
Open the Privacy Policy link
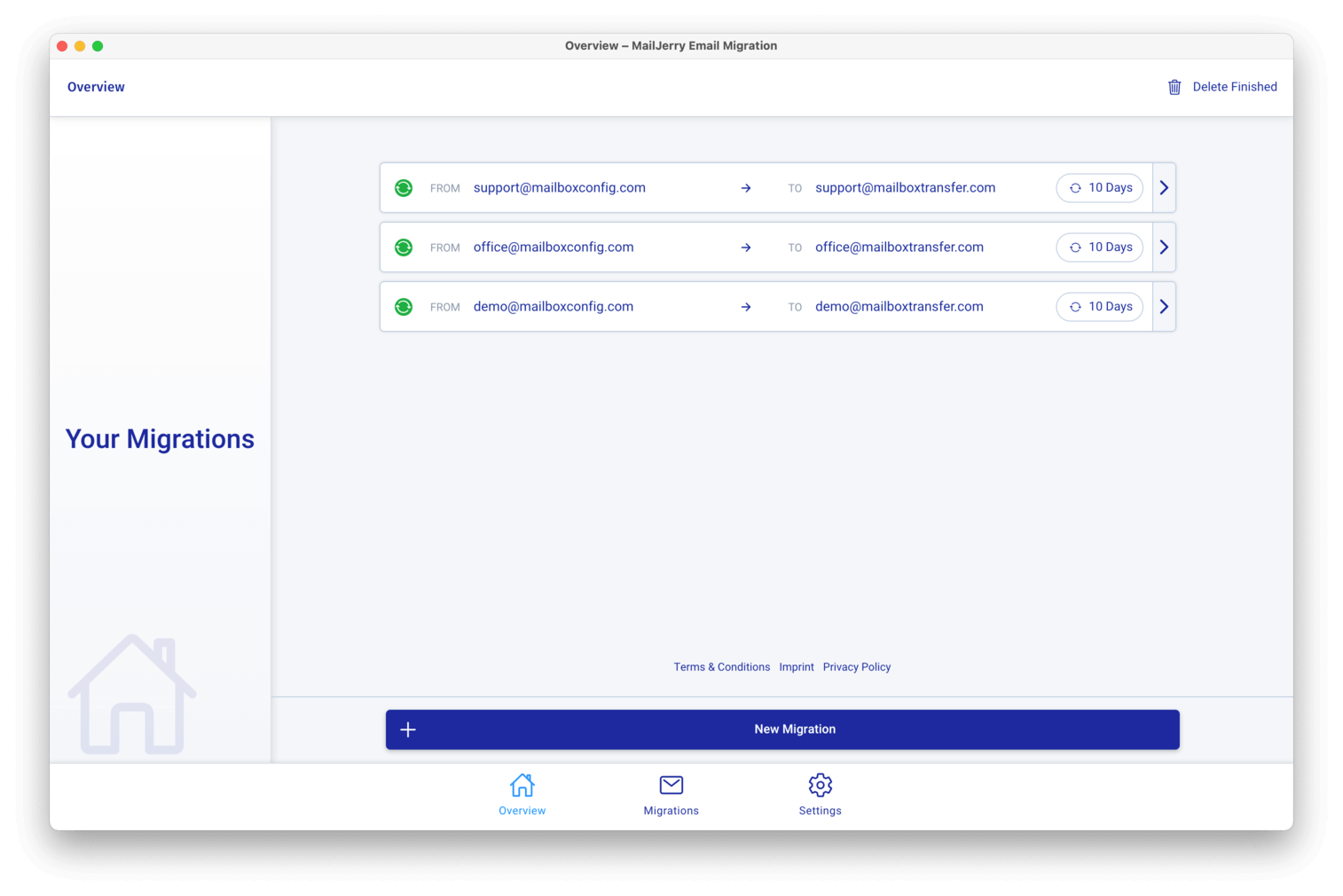click(857, 667)
